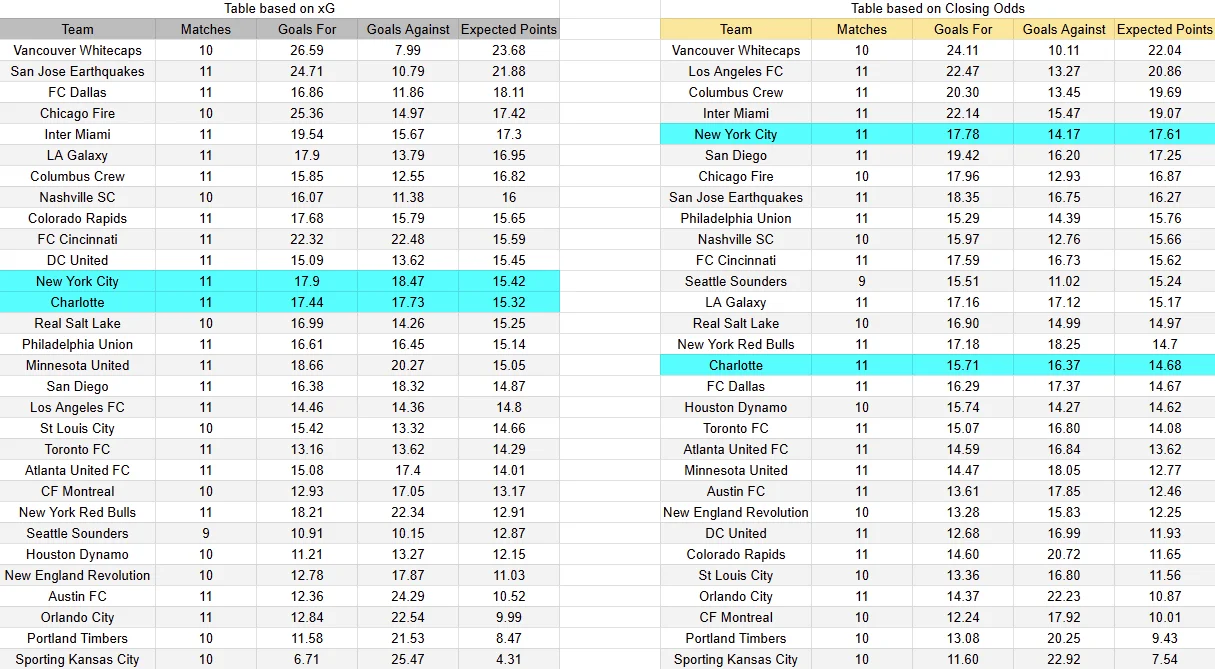Select the highlighted 14.68 Expected Points cell
Viewport: 1215px width, 669px height.
click(1165, 365)
